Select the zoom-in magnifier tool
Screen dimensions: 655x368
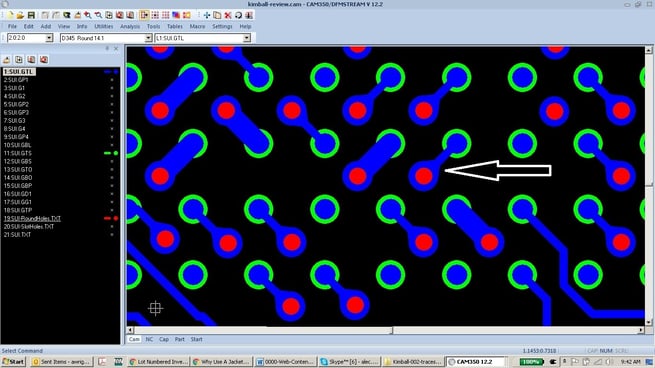coord(88,15)
